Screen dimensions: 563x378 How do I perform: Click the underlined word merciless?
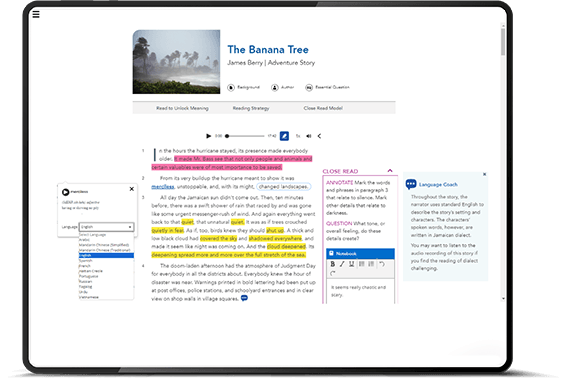point(163,187)
